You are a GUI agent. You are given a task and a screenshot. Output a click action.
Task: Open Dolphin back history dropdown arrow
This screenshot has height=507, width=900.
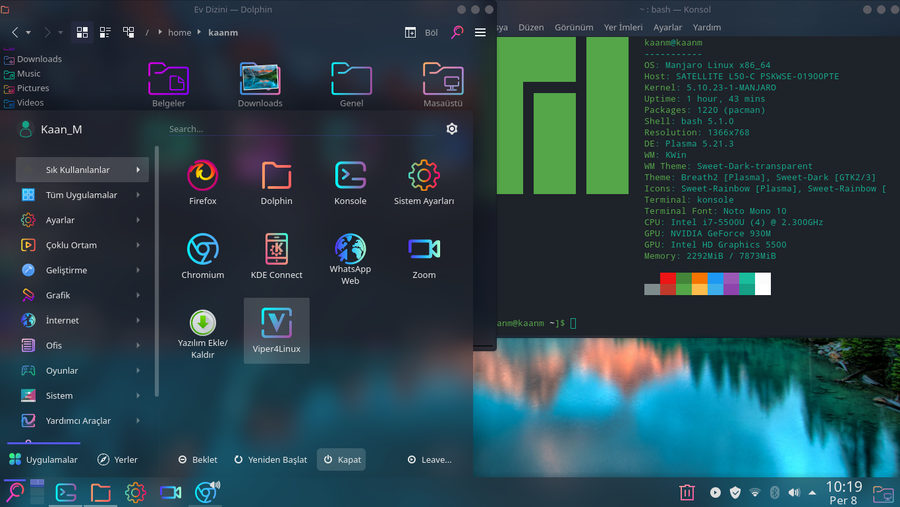pos(28,33)
